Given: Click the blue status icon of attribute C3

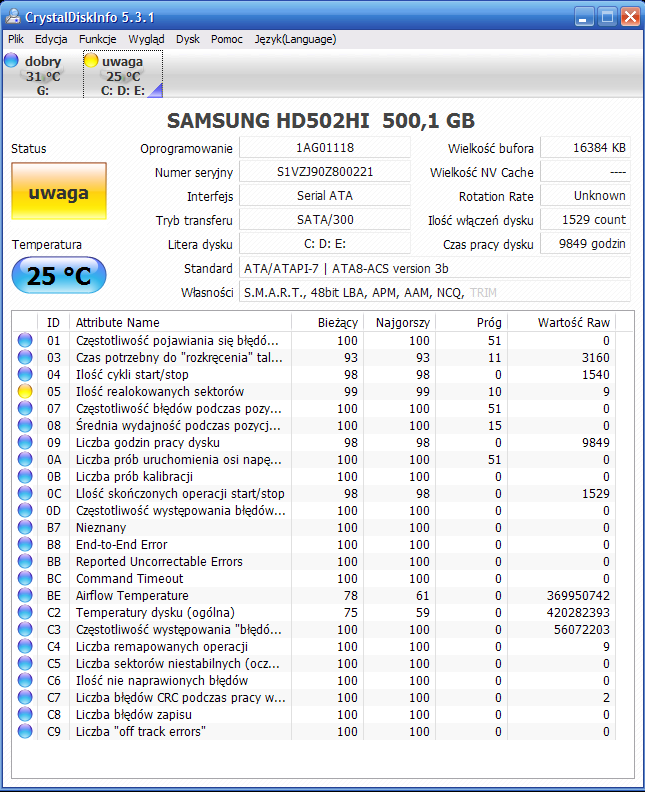Looking at the screenshot, I should coord(25,629).
